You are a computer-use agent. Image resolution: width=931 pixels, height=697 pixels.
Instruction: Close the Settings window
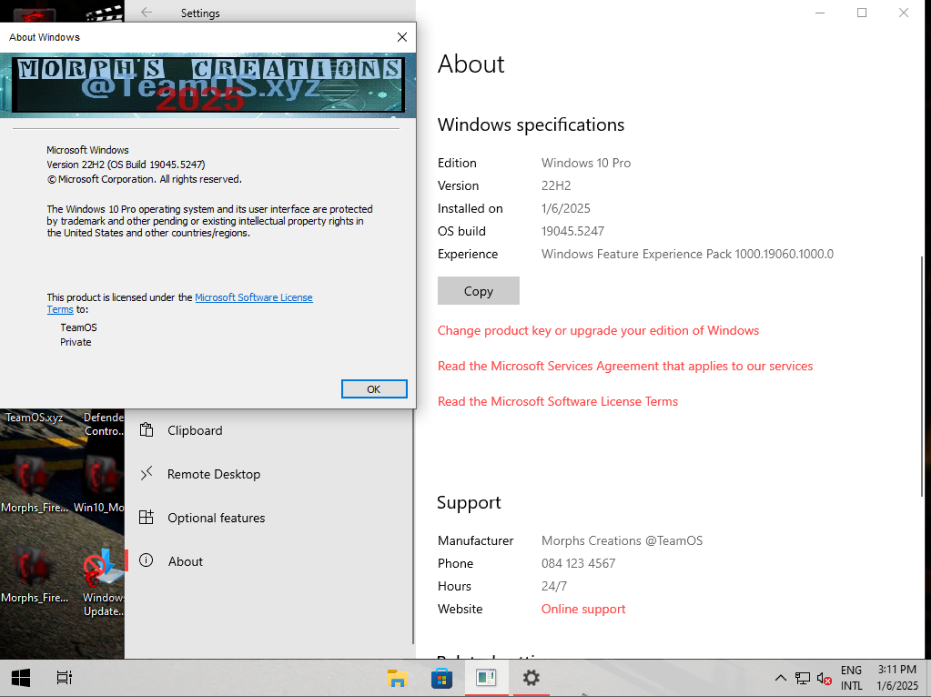(x=903, y=12)
